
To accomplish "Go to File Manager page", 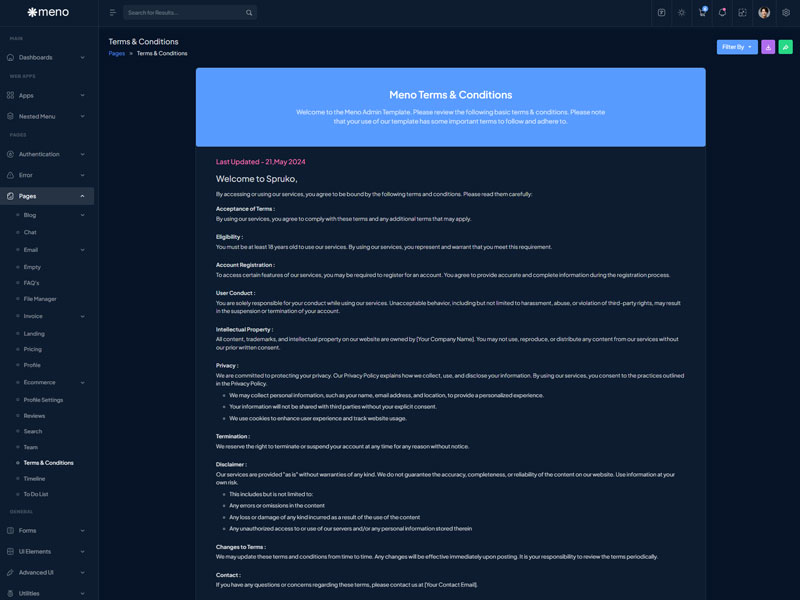I will tap(40, 299).
